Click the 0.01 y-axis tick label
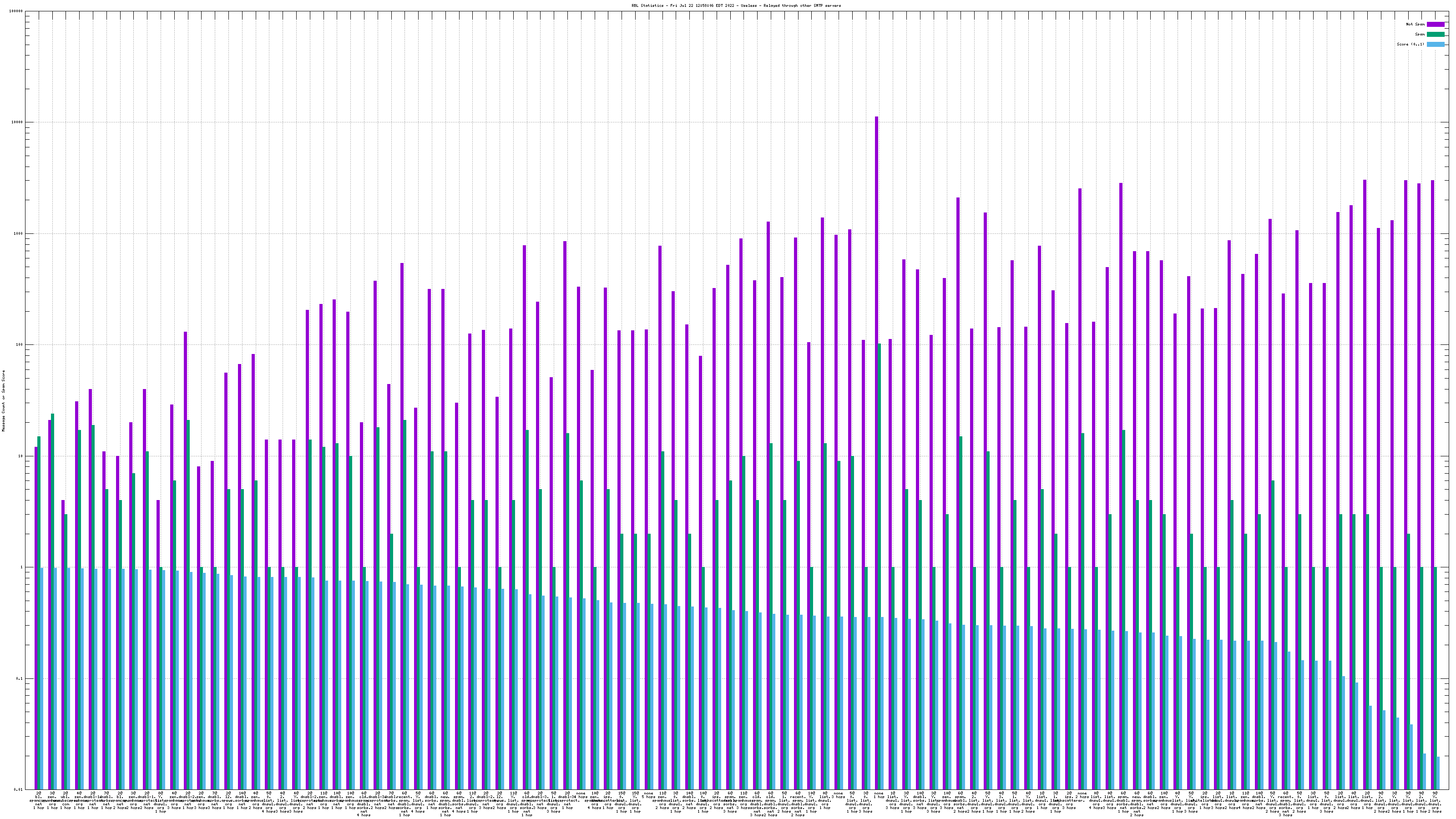1456x819 pixels. pyautogui.click(x=19, y=789)
